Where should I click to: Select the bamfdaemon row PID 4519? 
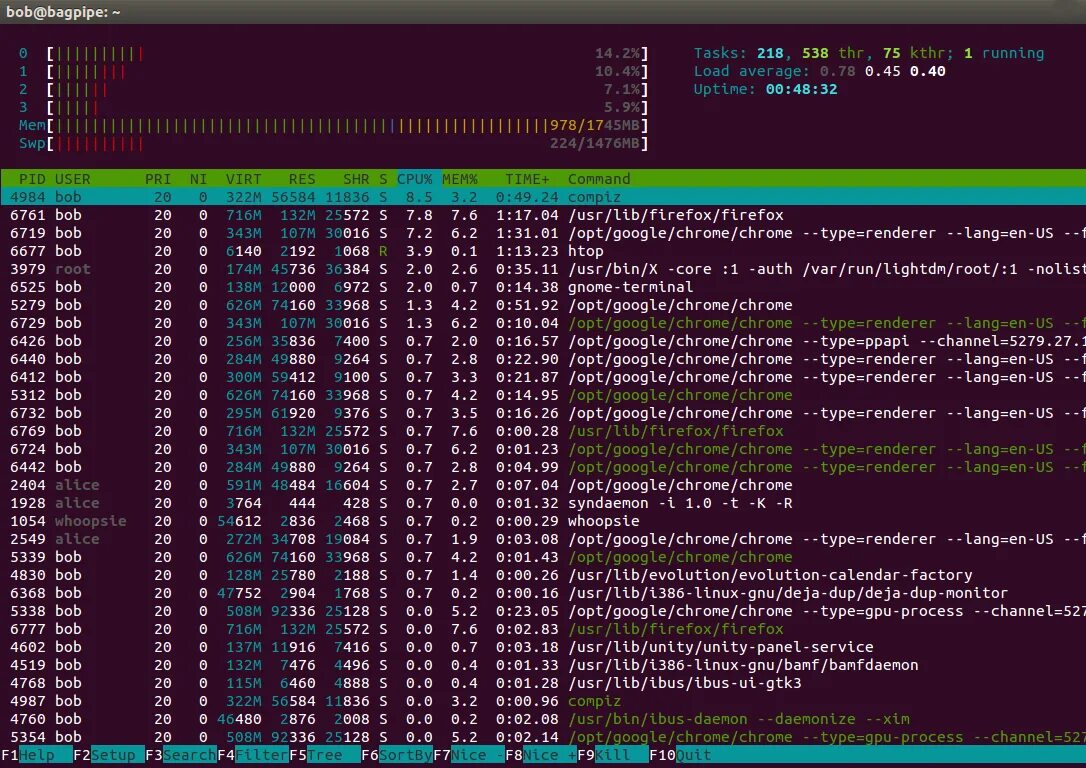tap(543, 665)
